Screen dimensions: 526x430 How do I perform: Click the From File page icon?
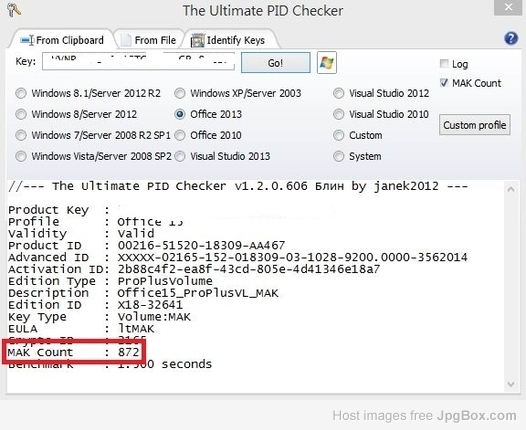[126, 41]
